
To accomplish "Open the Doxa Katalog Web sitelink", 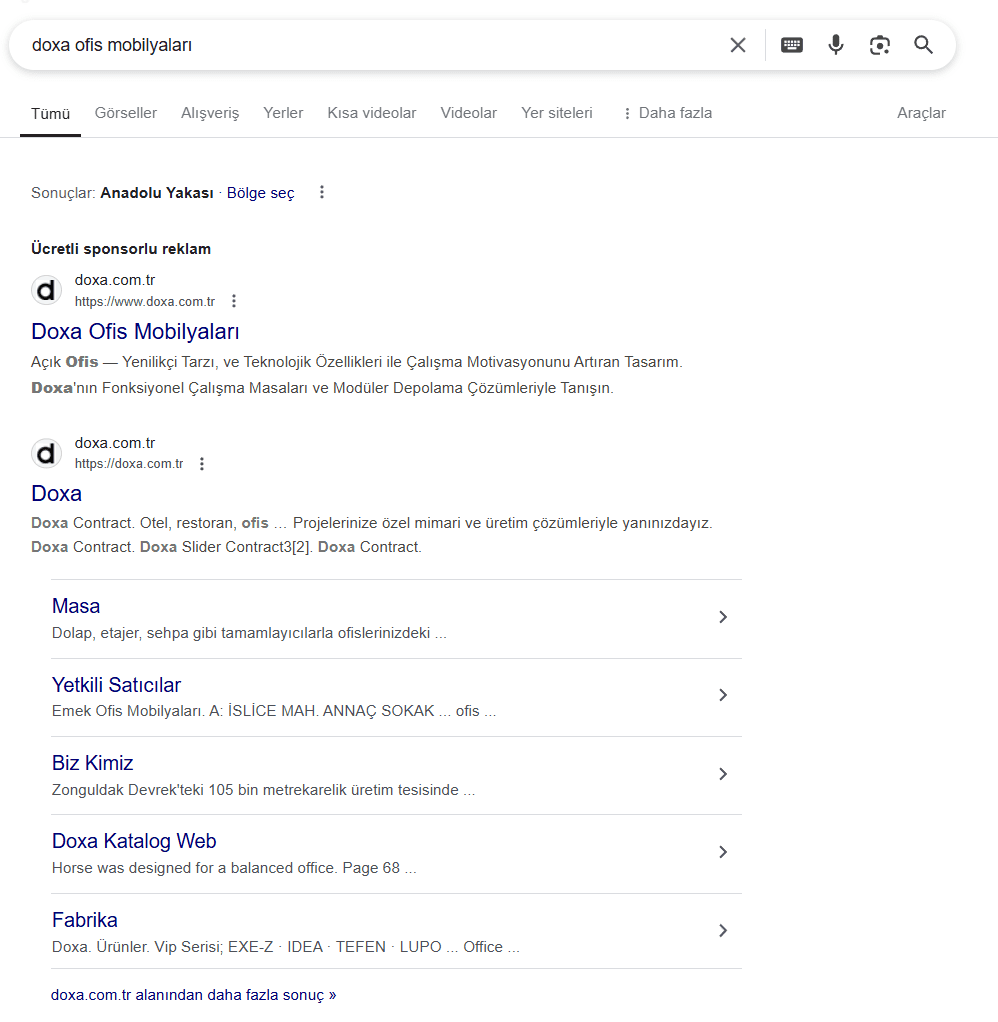I will click(134, 841).
